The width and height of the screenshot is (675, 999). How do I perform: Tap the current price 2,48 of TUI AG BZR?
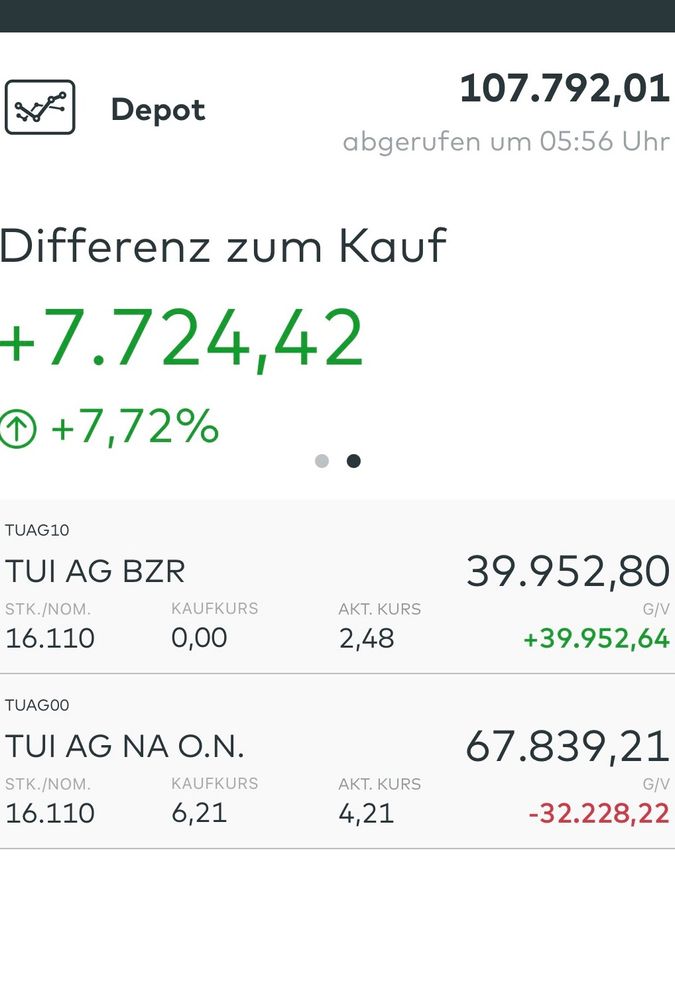[x=366, y=638]
